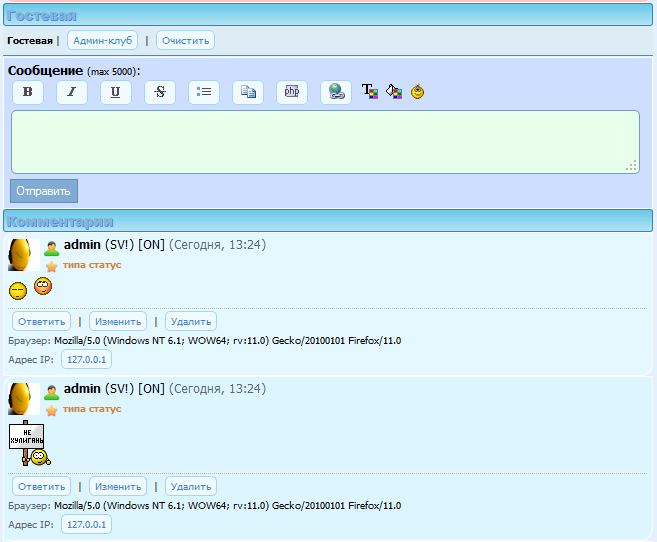This screenshot has width=657, height=542.
Task: Click the green user icon in first comment
Action: tap(52, 248)
